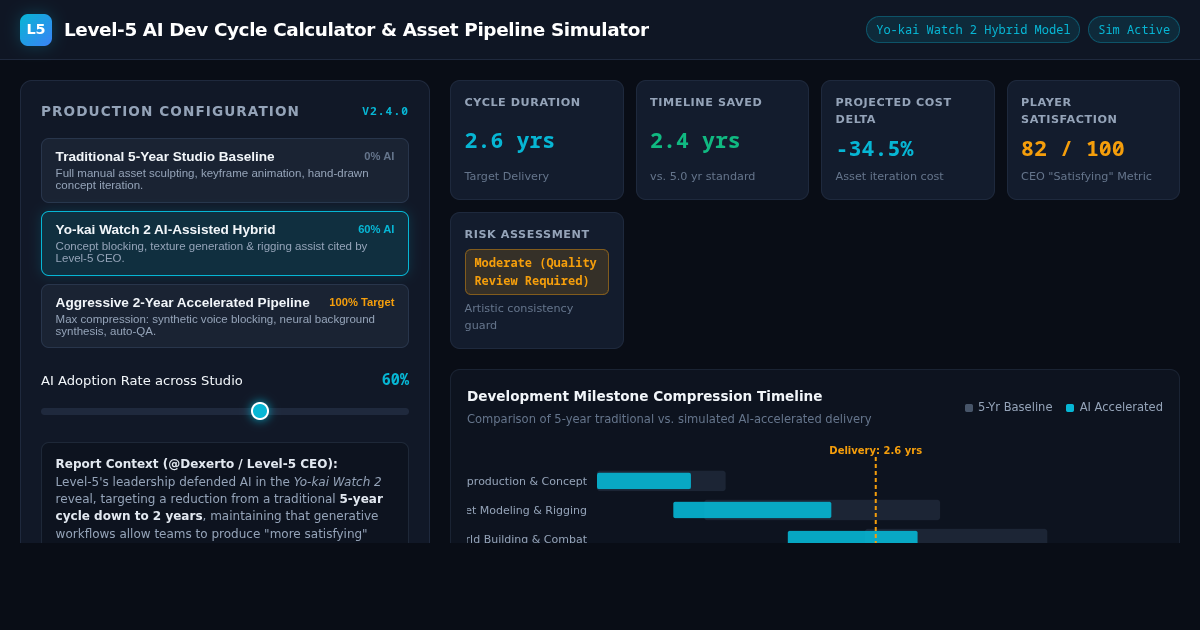
Task: Open the Projected Cost Delta card
Action: [908, 140]
